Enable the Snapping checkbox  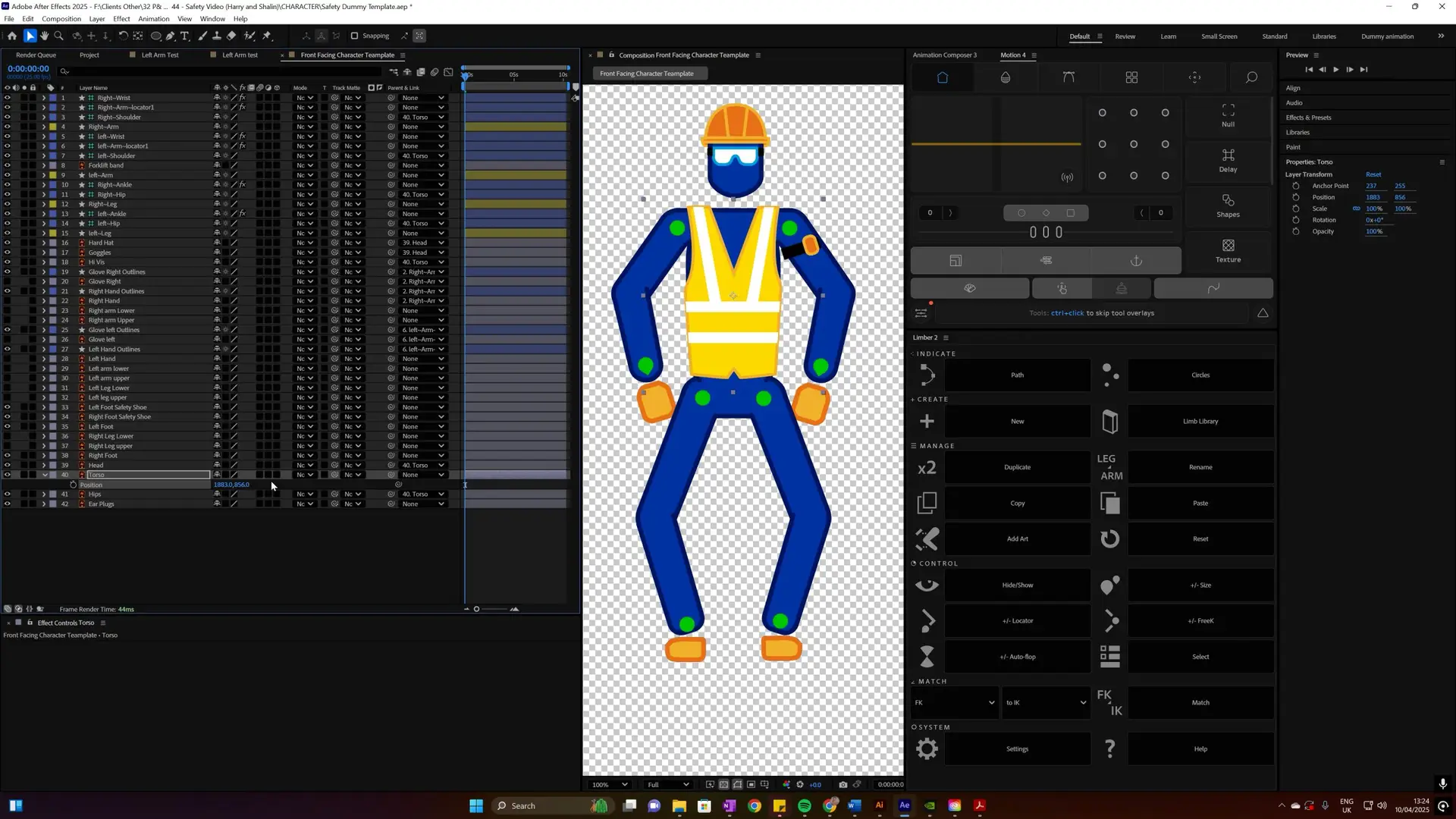coord(354,36)
